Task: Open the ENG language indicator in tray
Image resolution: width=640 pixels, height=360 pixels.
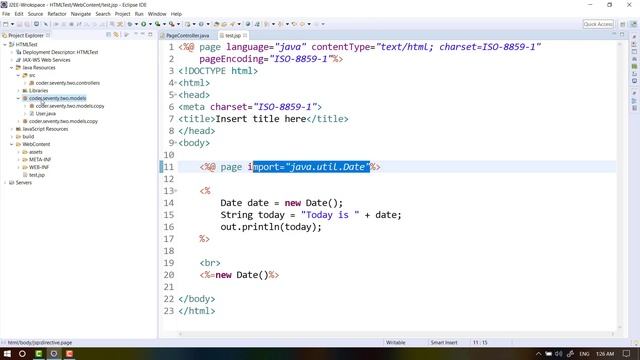Action: coord(584,354)
